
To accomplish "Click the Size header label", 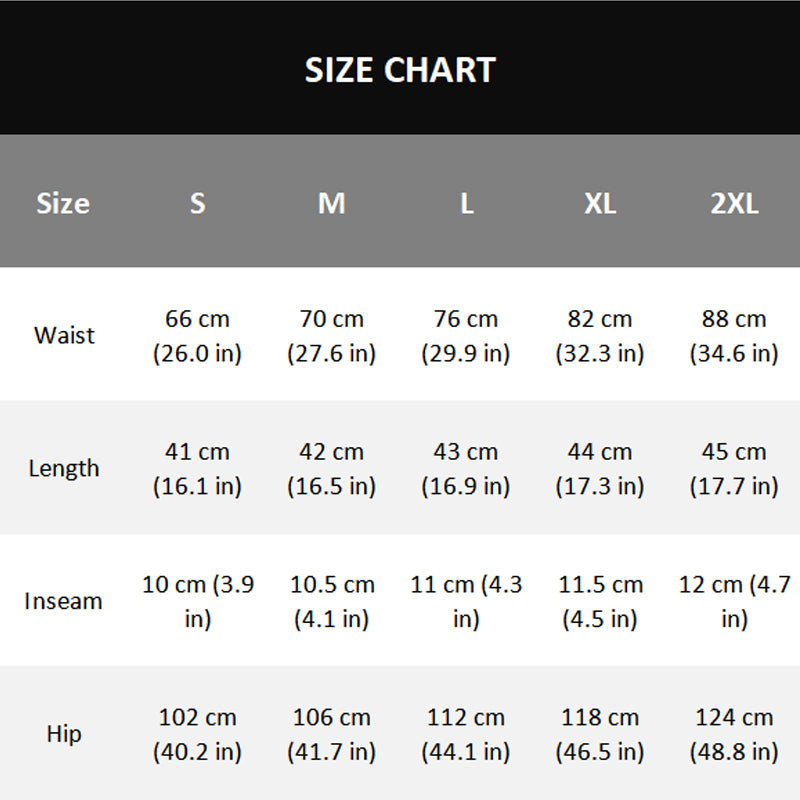I will click(x=63, y=203).
